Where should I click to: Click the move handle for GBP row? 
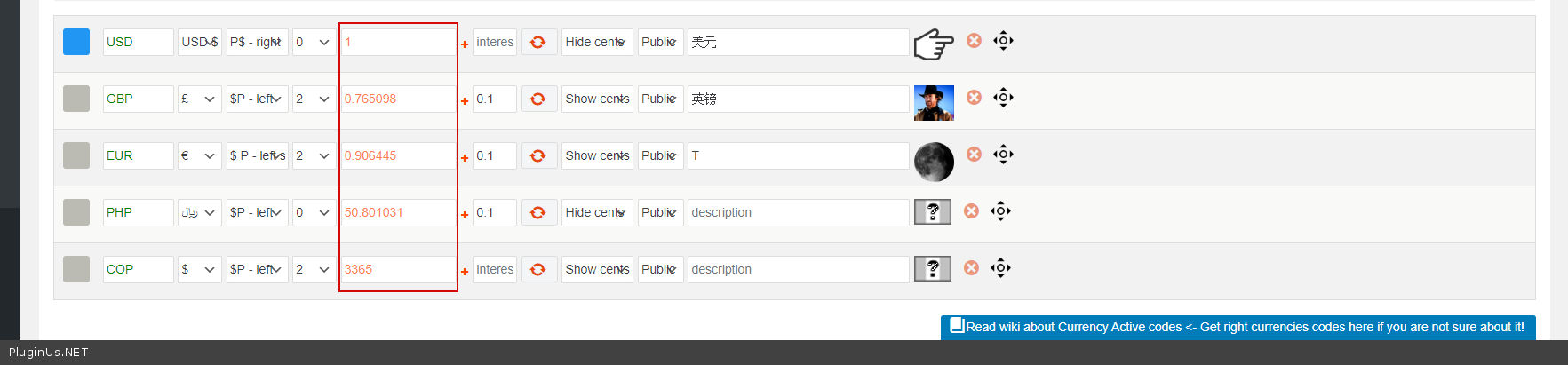(1003, 98)
